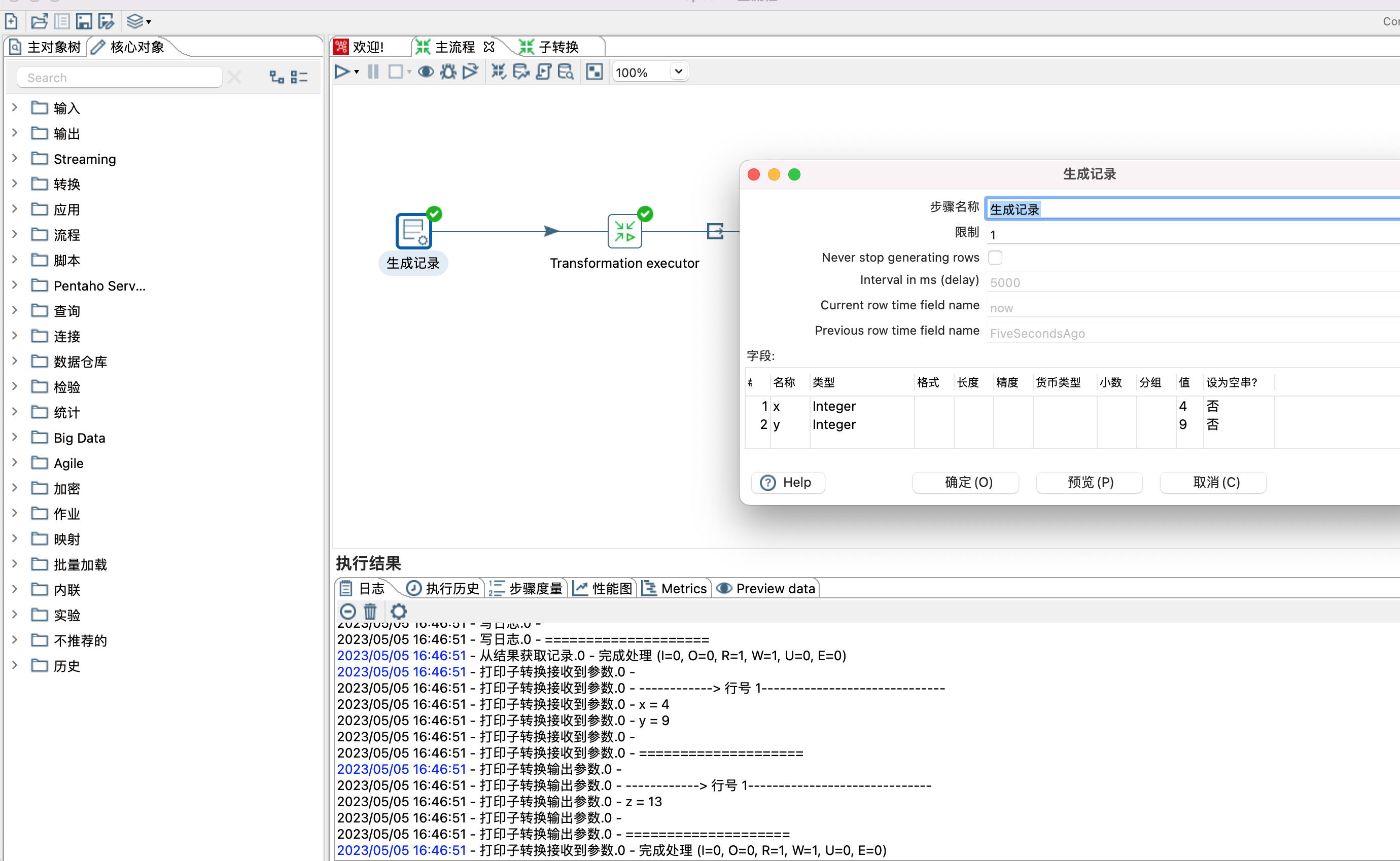
Task: Expand the Streaming folder in the tree
Action: [x=15, y=158]
